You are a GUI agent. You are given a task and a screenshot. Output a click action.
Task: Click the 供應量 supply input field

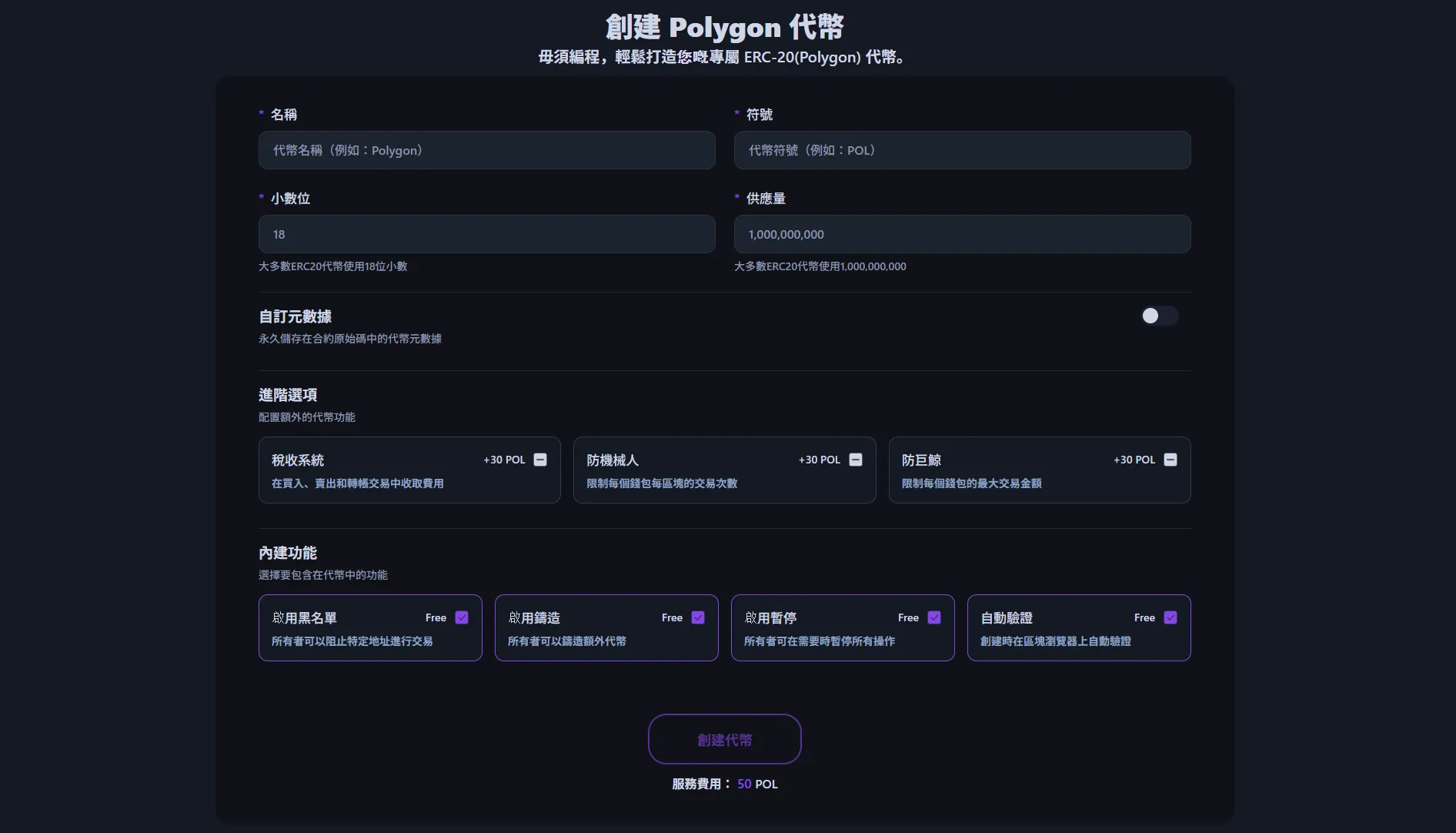[x=962, y=234]
